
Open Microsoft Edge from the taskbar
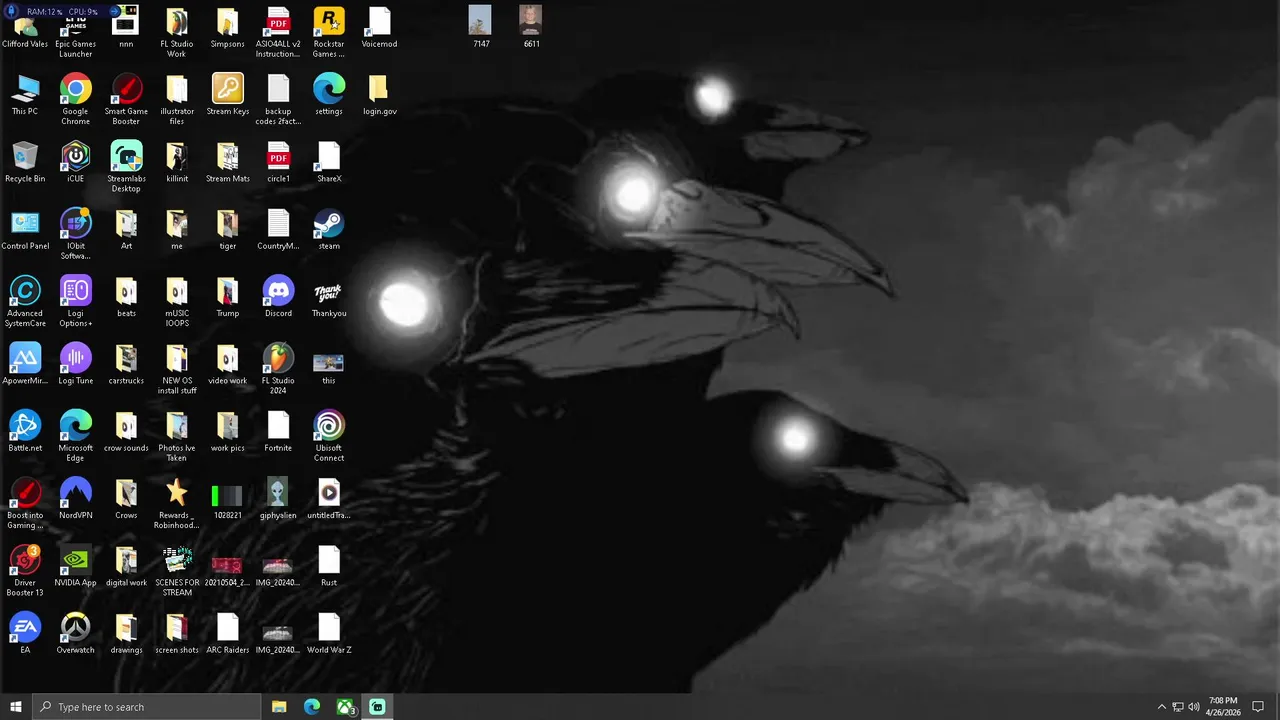[312, 707]
